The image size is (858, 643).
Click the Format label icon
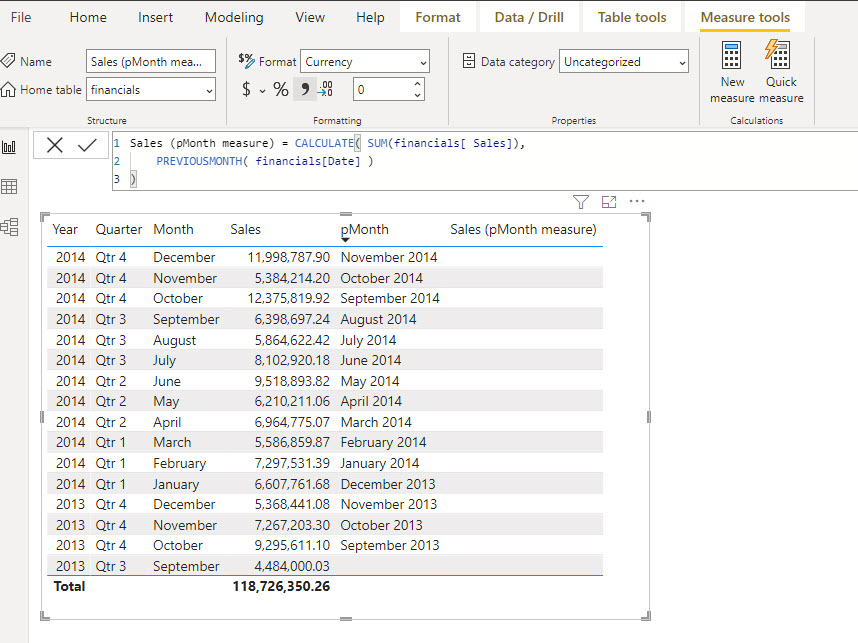246,61
